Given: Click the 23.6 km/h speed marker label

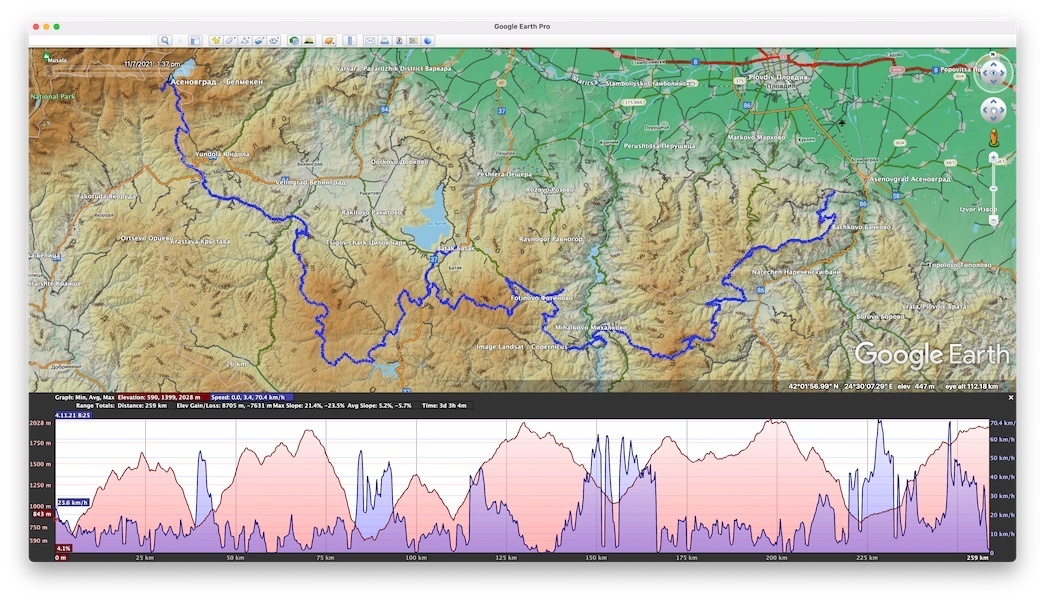Looking at the screenshot, I should tap(73, 503).
